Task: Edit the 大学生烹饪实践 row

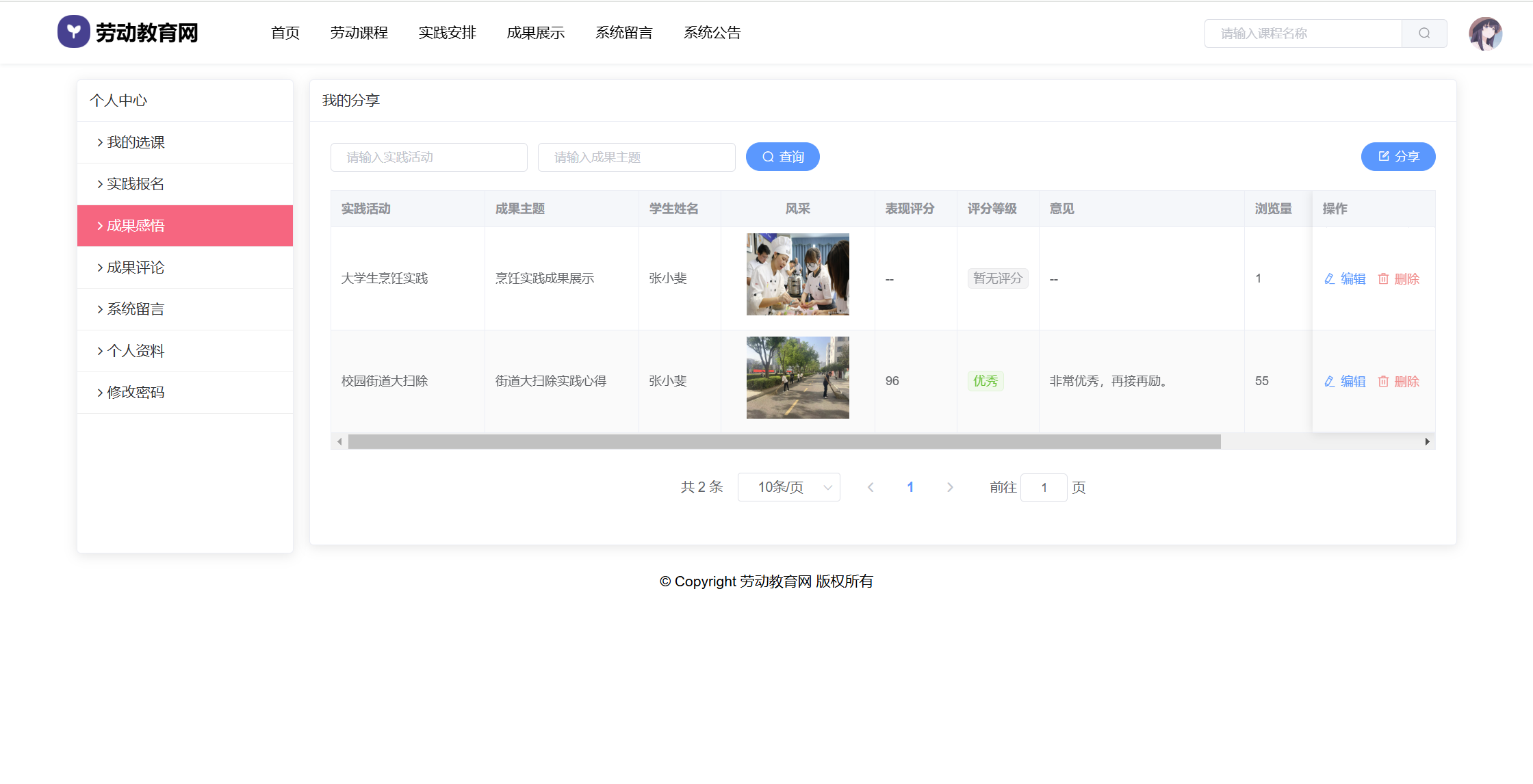Action: (x=1345, y=278)
